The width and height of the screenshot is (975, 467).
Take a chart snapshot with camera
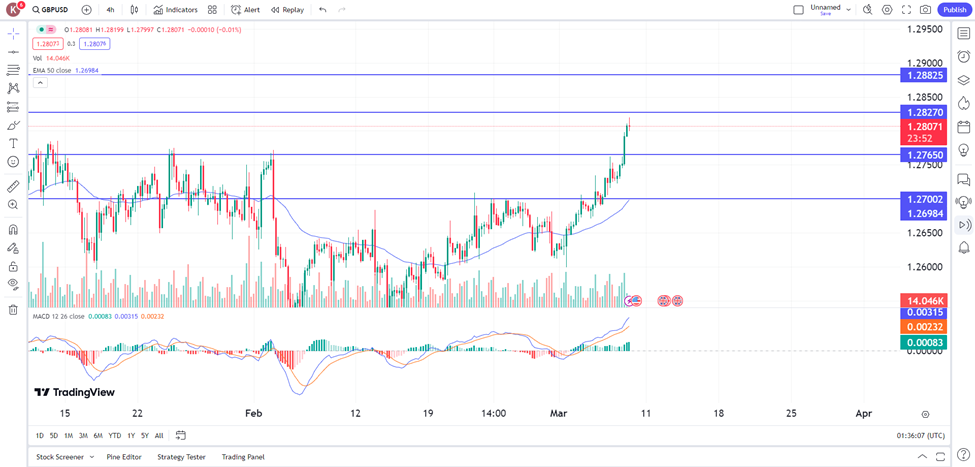tap(926, 10)
